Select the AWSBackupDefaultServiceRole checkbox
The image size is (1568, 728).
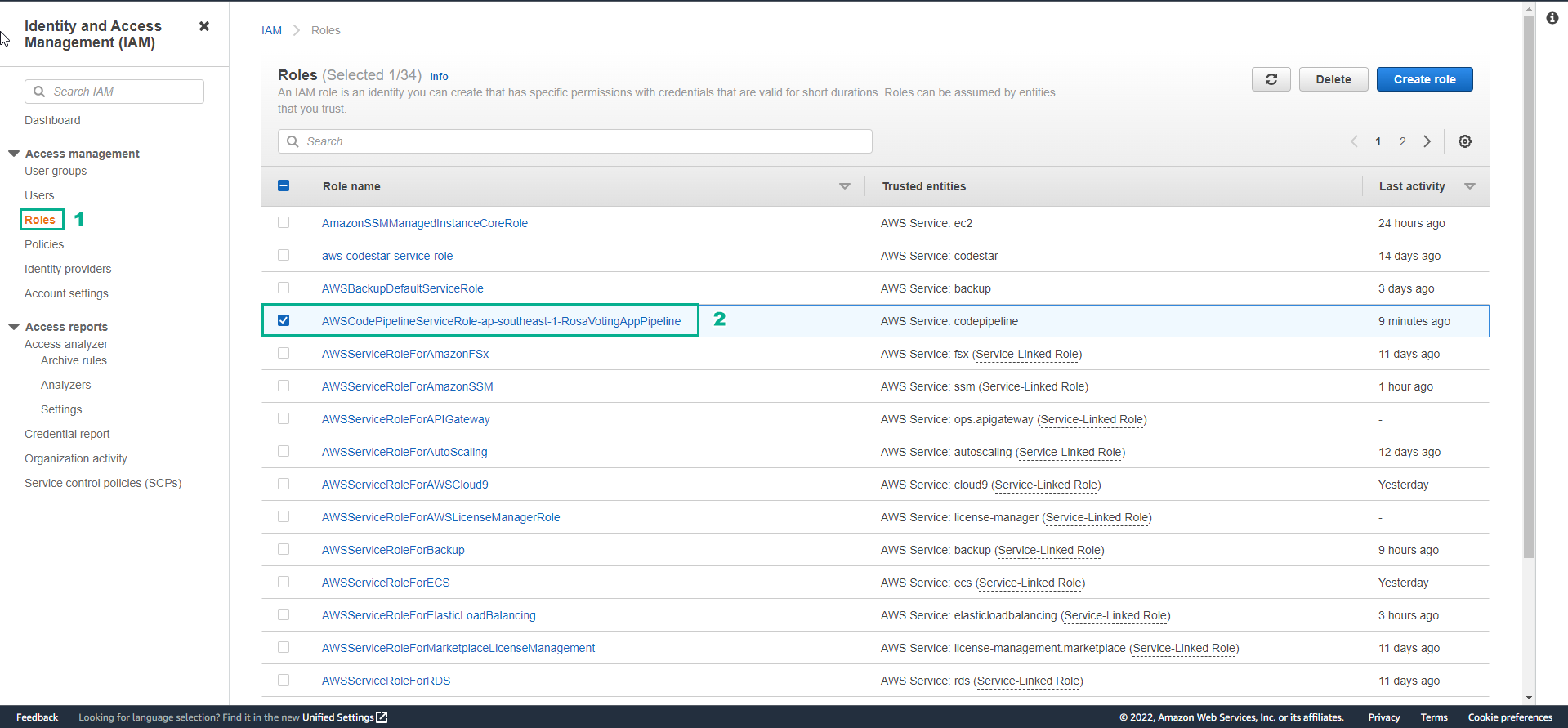284,288
